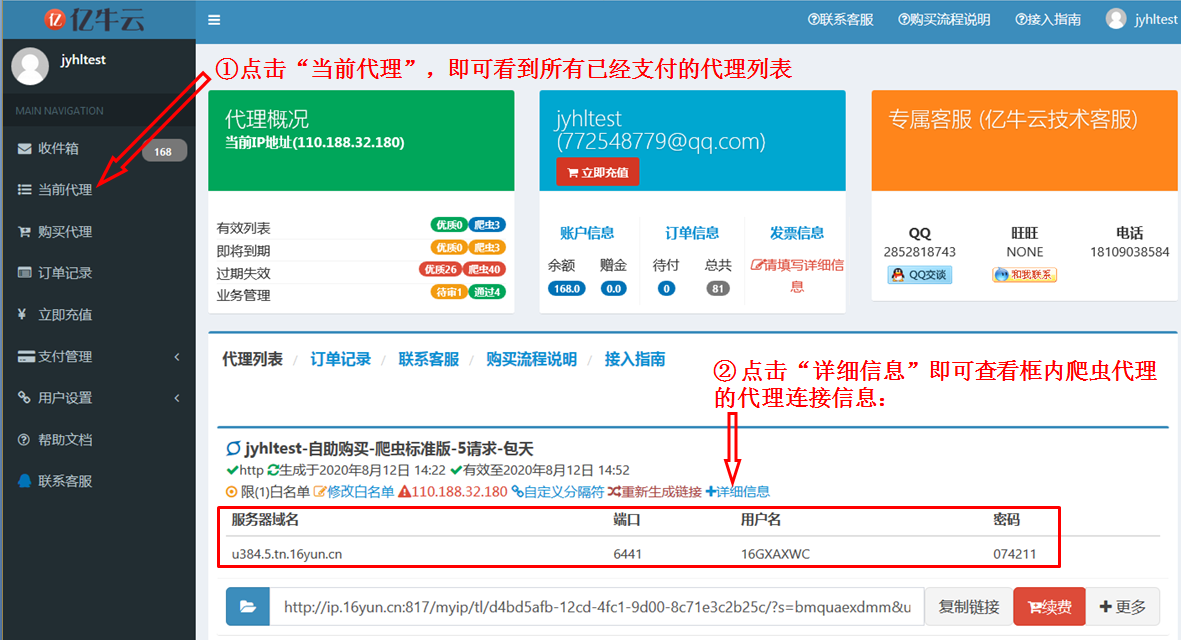Click the proxy API URL input field
The width and height of the screenshot is (1181, 640).
[597, 606]
